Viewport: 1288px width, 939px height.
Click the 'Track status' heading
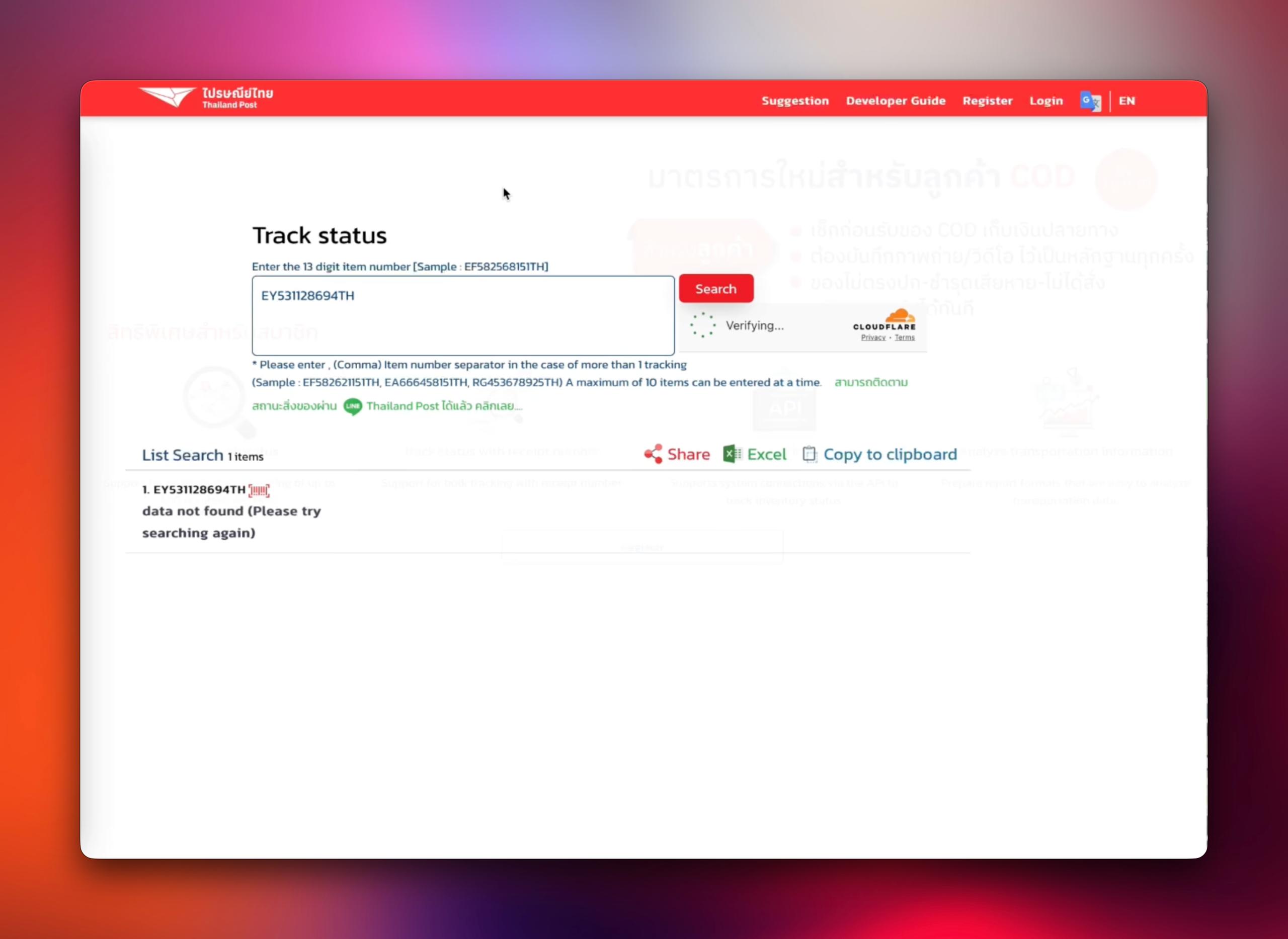[319, 235]
